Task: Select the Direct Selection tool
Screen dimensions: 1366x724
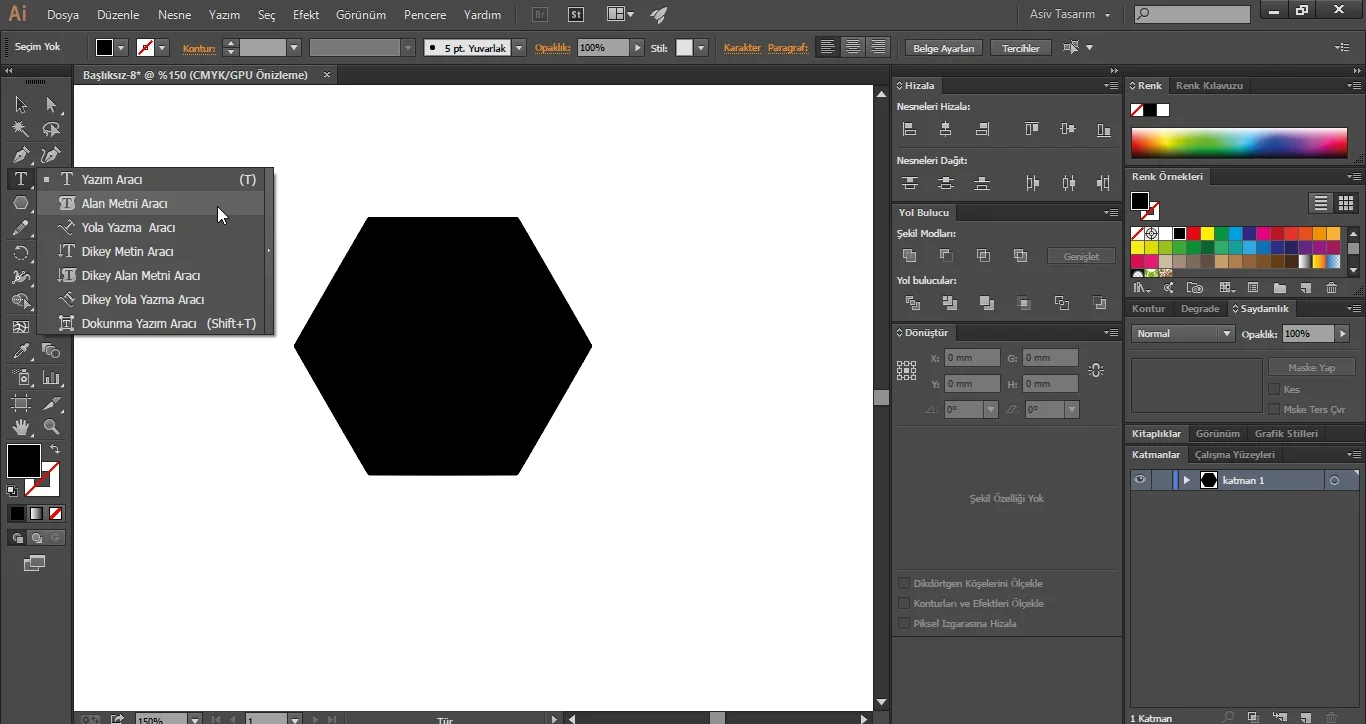Action: [x=51, y=105]
